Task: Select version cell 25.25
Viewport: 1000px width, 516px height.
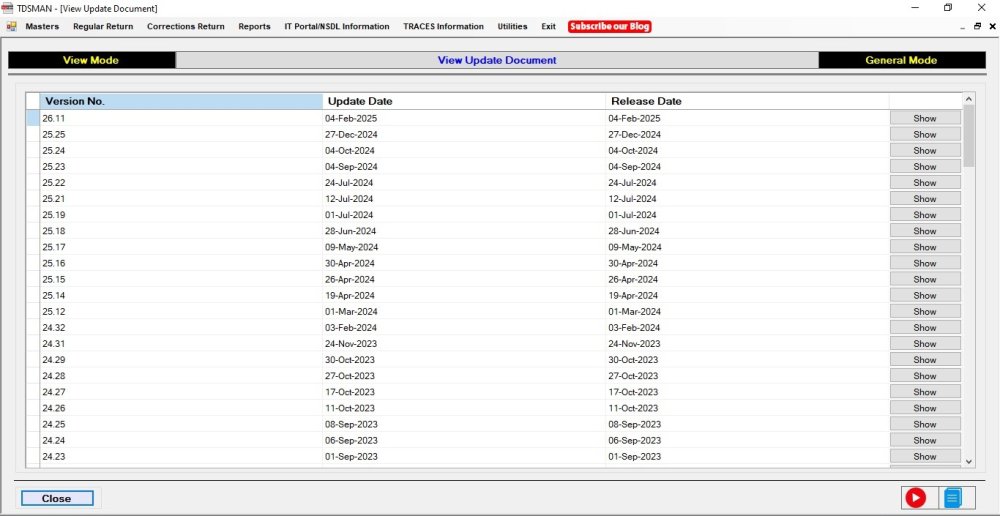Action: (x=181, y=134)
